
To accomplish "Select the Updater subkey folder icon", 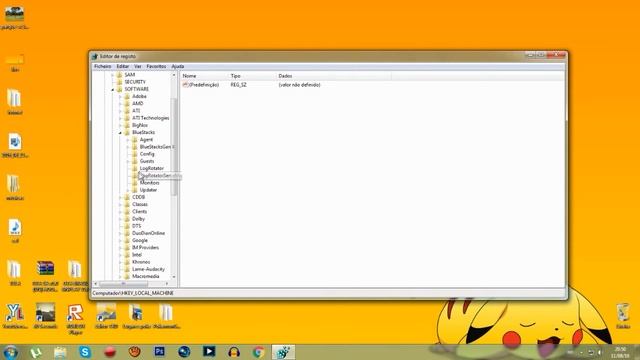I will coord(135,190).
